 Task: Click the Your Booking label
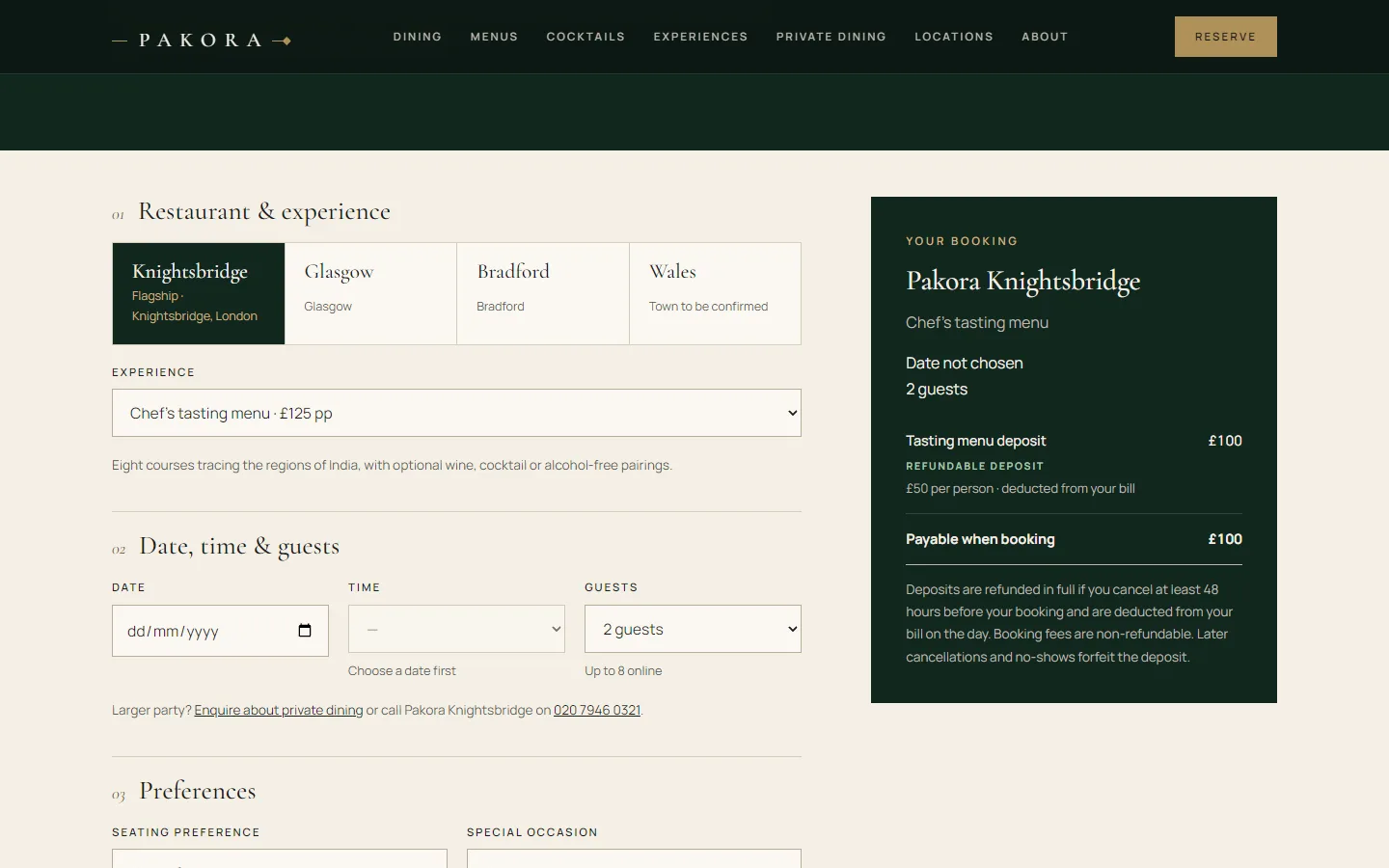click(x=962, y=241)
